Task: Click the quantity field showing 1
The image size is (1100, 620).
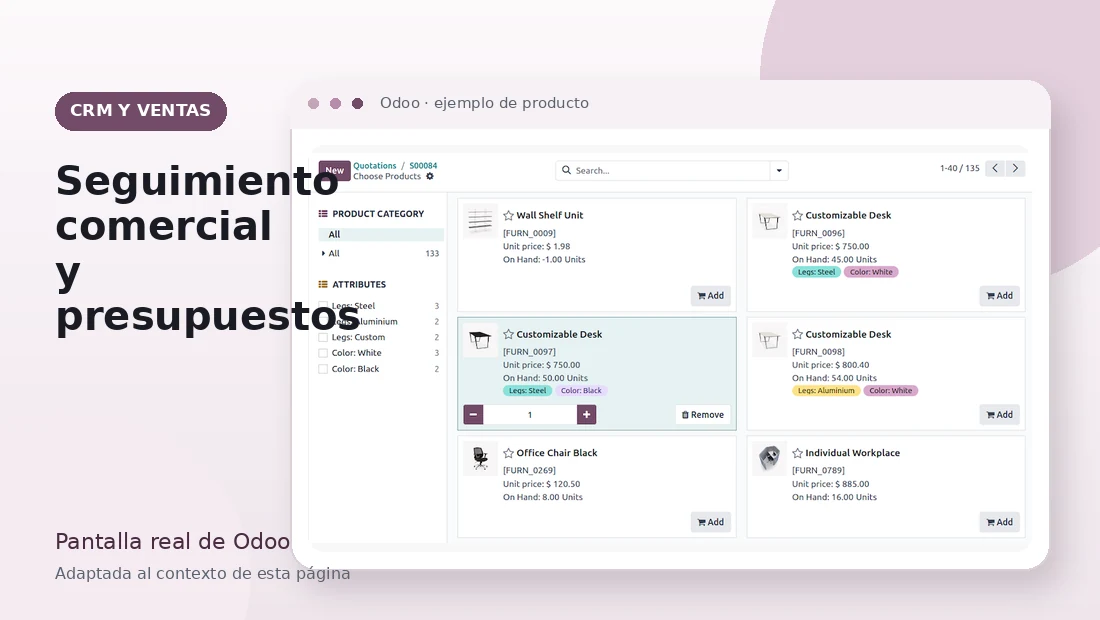Action: point(530,415)
